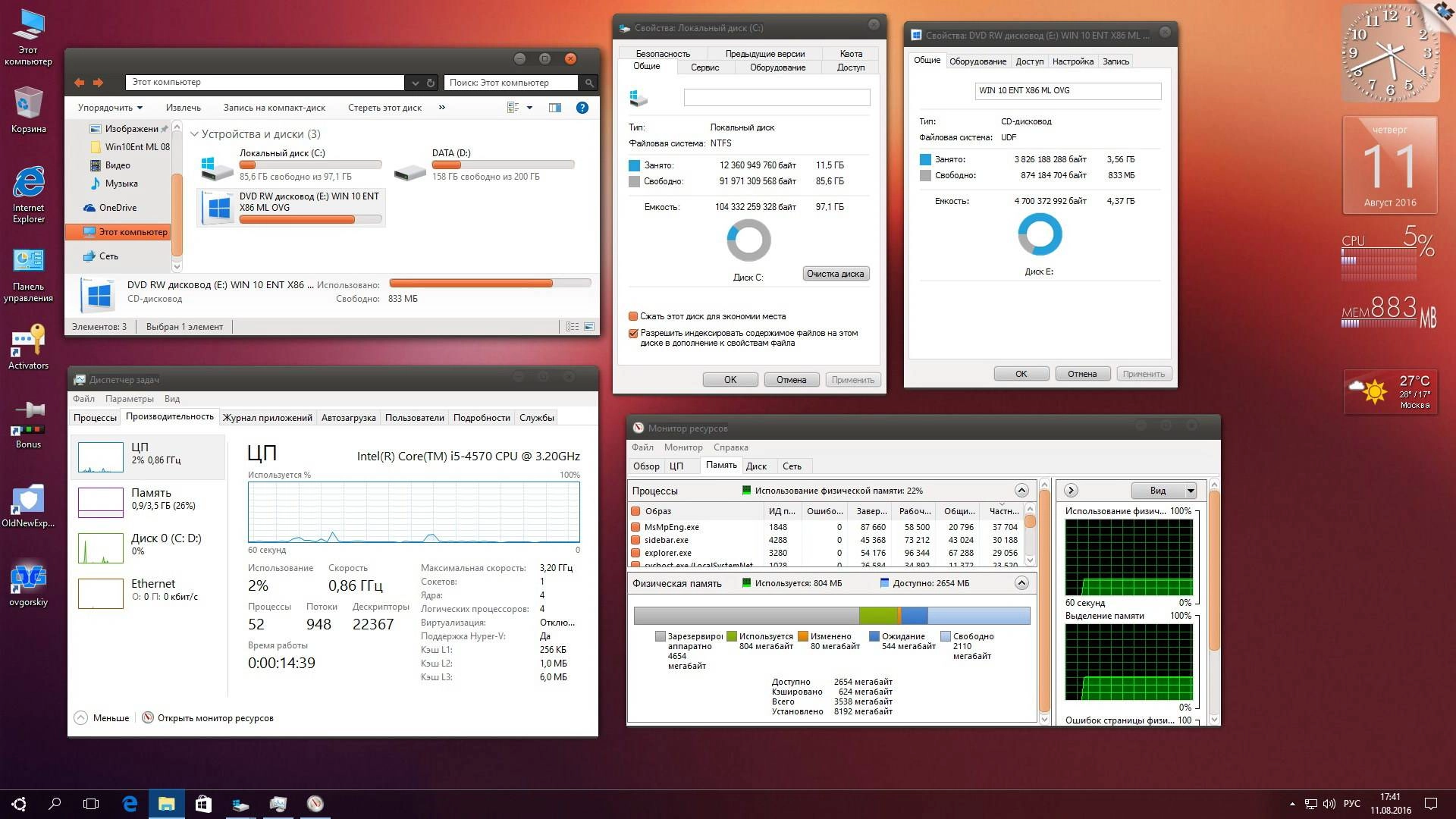Expand the Упорядочить dropdown menu

(x=110, y=108)
